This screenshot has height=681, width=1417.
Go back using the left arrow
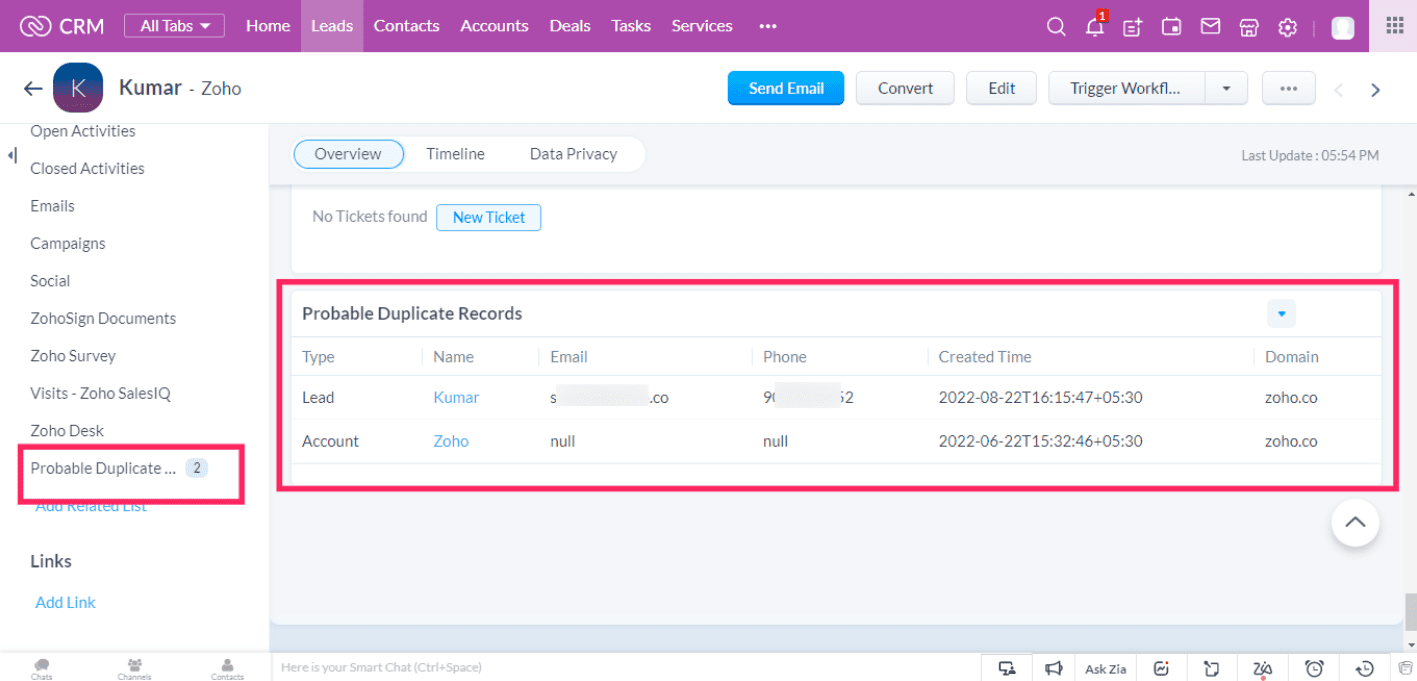point(33,89)
